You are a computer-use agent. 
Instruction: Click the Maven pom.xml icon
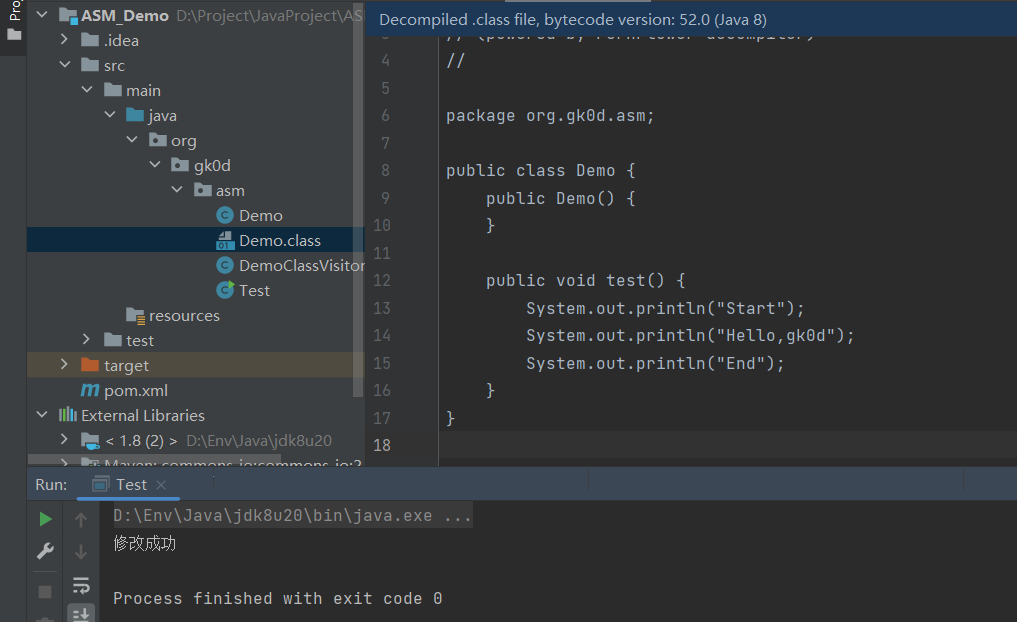tap(90, 390)
